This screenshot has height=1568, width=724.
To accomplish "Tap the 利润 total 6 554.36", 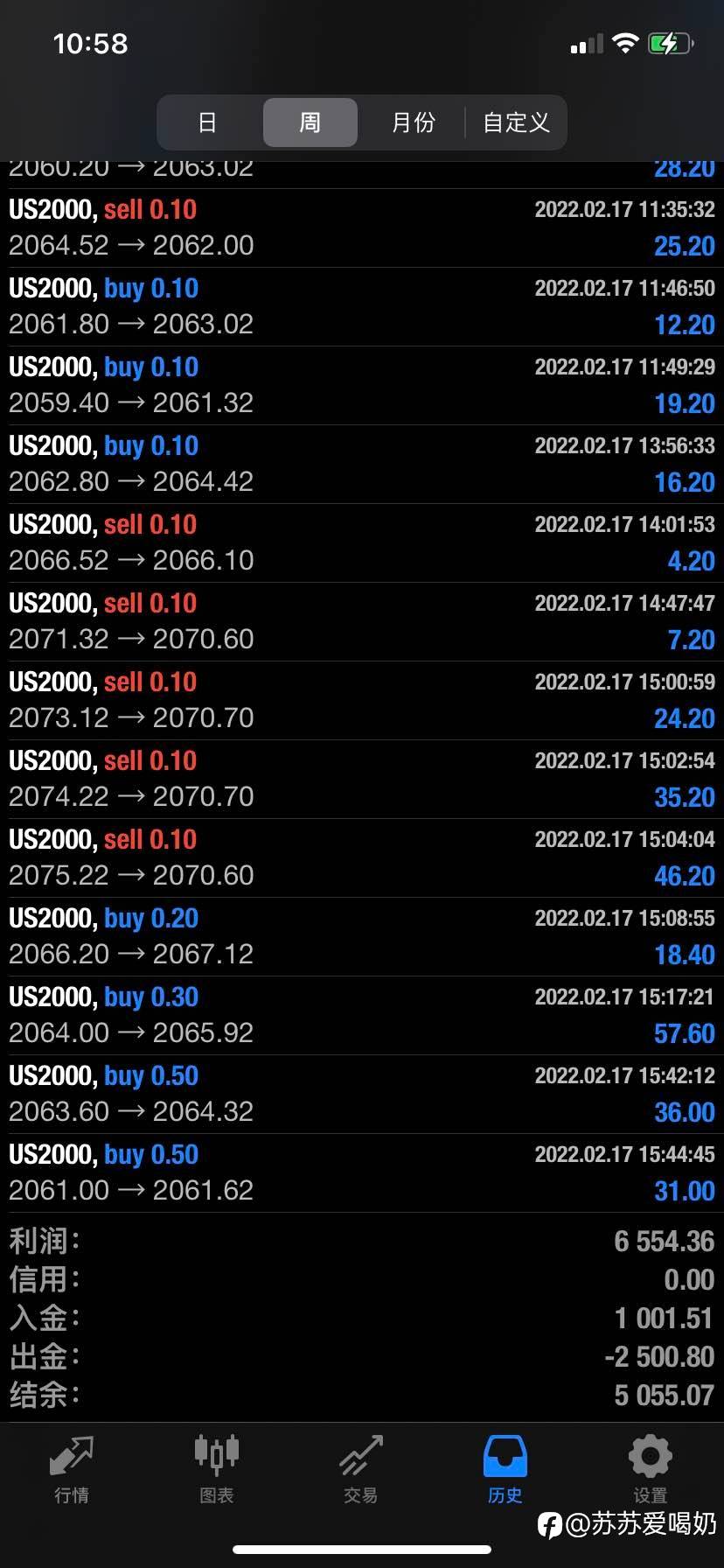I will (665, 1241).
